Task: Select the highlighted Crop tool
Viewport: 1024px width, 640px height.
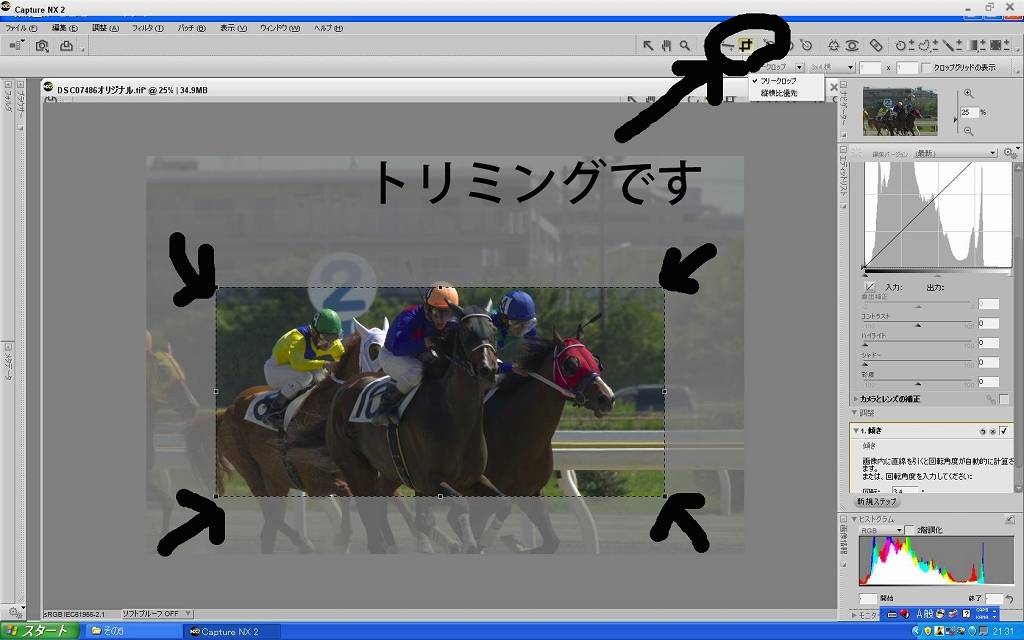Action: [x=746, y=45]
